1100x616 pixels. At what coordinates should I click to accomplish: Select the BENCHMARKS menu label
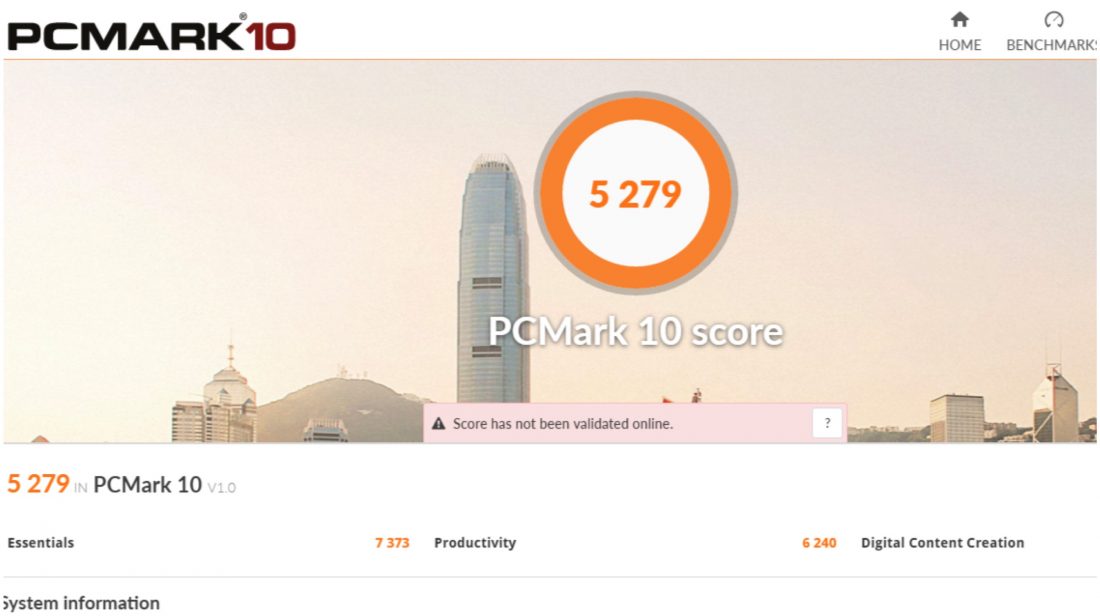point(1052,45)
